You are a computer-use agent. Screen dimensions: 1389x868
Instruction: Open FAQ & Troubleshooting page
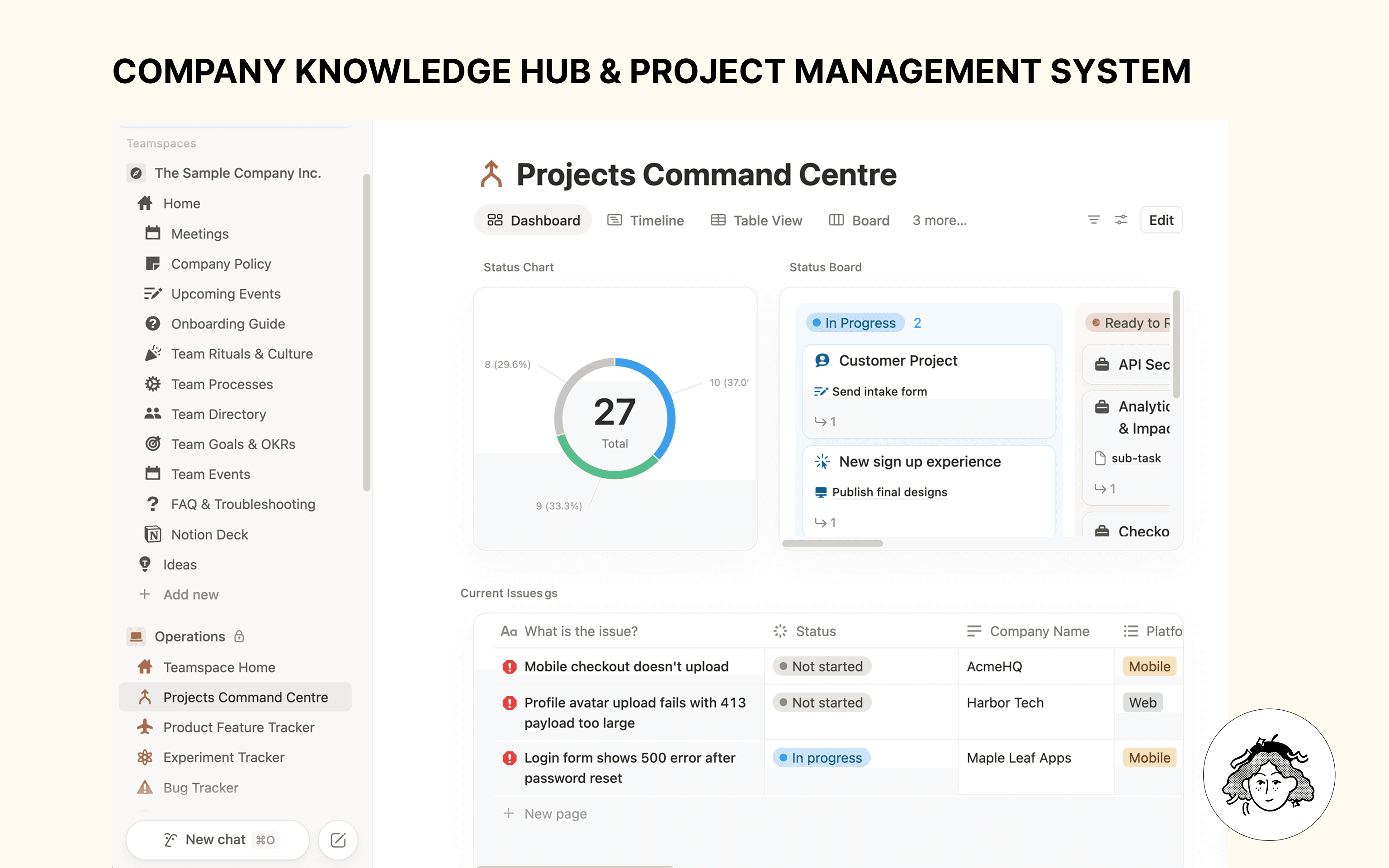pyautogui.click(x=243, y=504)
